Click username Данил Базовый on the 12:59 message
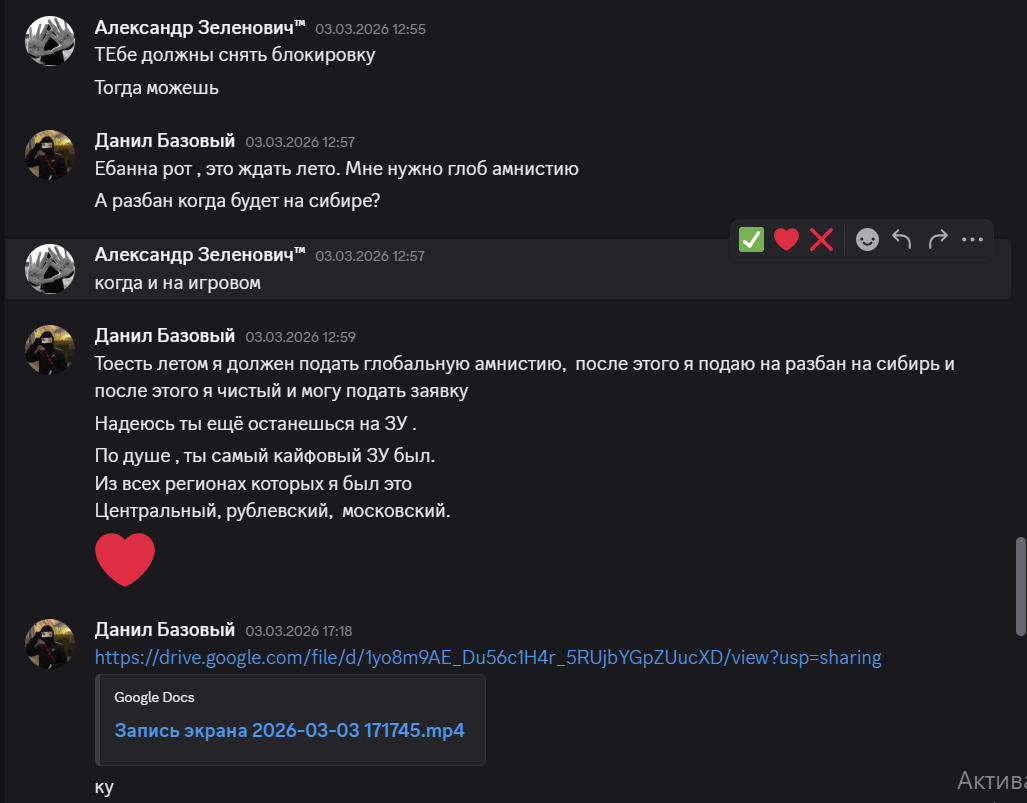 pos(165,336)
